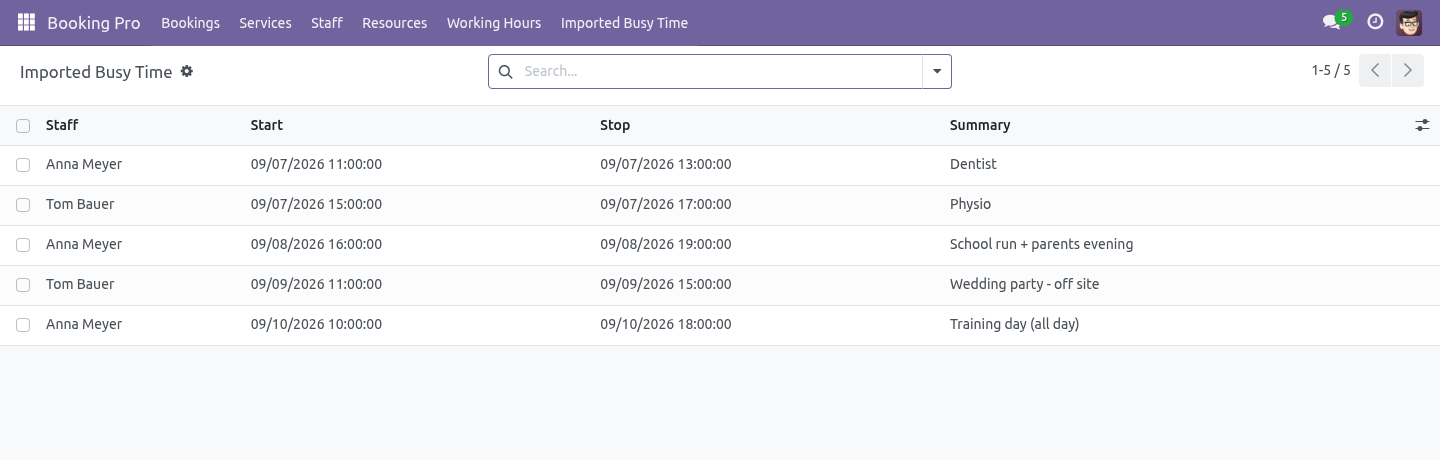Click start time 09/07/2026 11:00:00
Image resolution: width=1440 pixels, height=460 pixels.
[x=316, y=164]
